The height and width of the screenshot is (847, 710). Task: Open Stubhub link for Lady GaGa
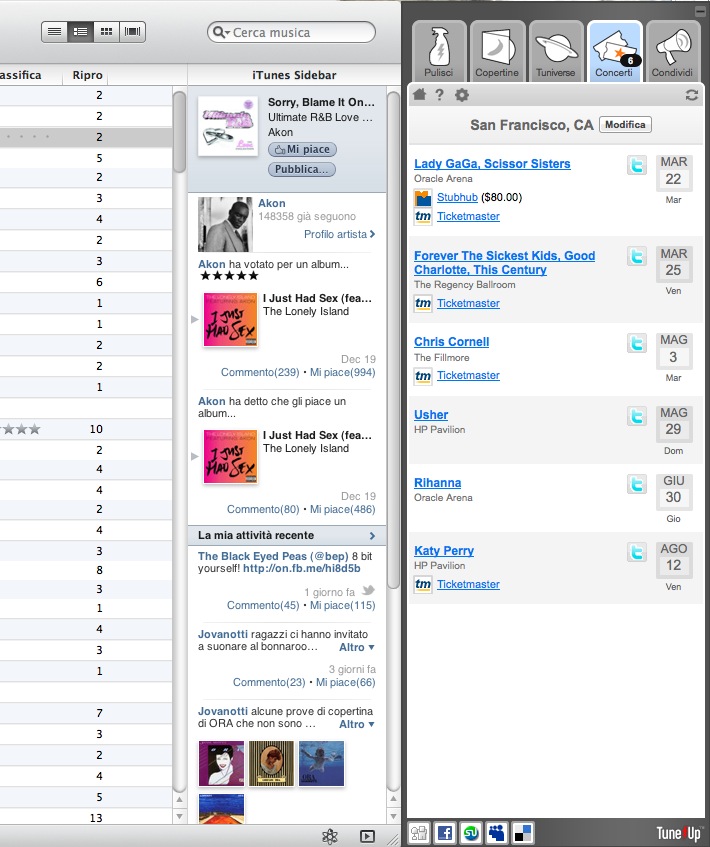[457, 197]
